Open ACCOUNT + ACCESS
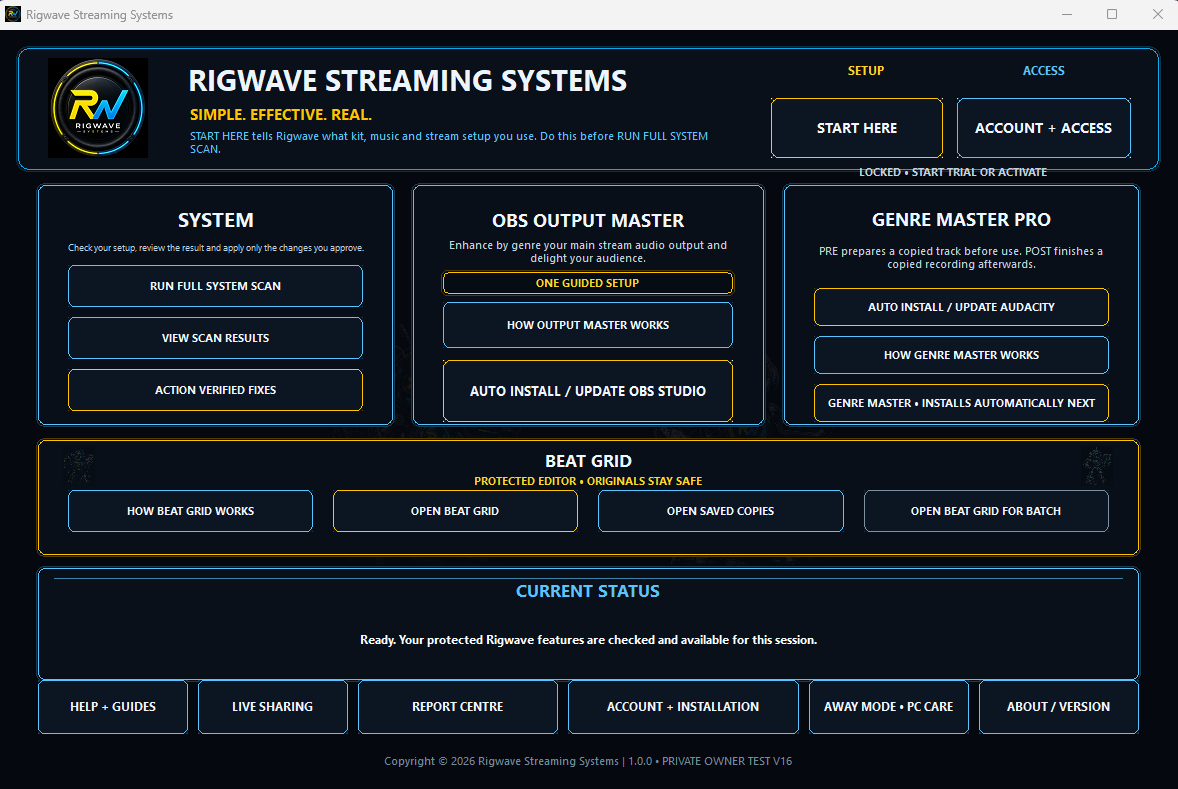The image size is (1178, 789). 1044,128
